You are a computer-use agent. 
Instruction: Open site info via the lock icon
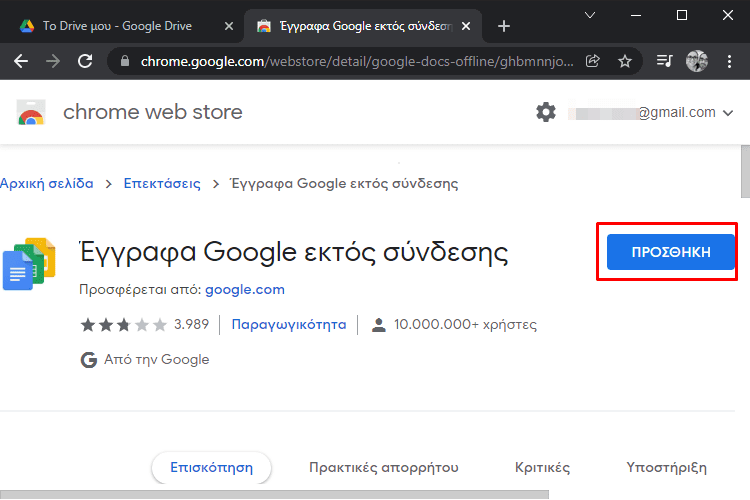coord(125,61)
